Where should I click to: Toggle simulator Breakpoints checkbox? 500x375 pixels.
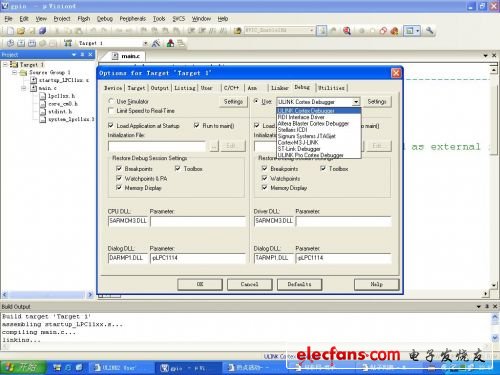tap(119, 169)
